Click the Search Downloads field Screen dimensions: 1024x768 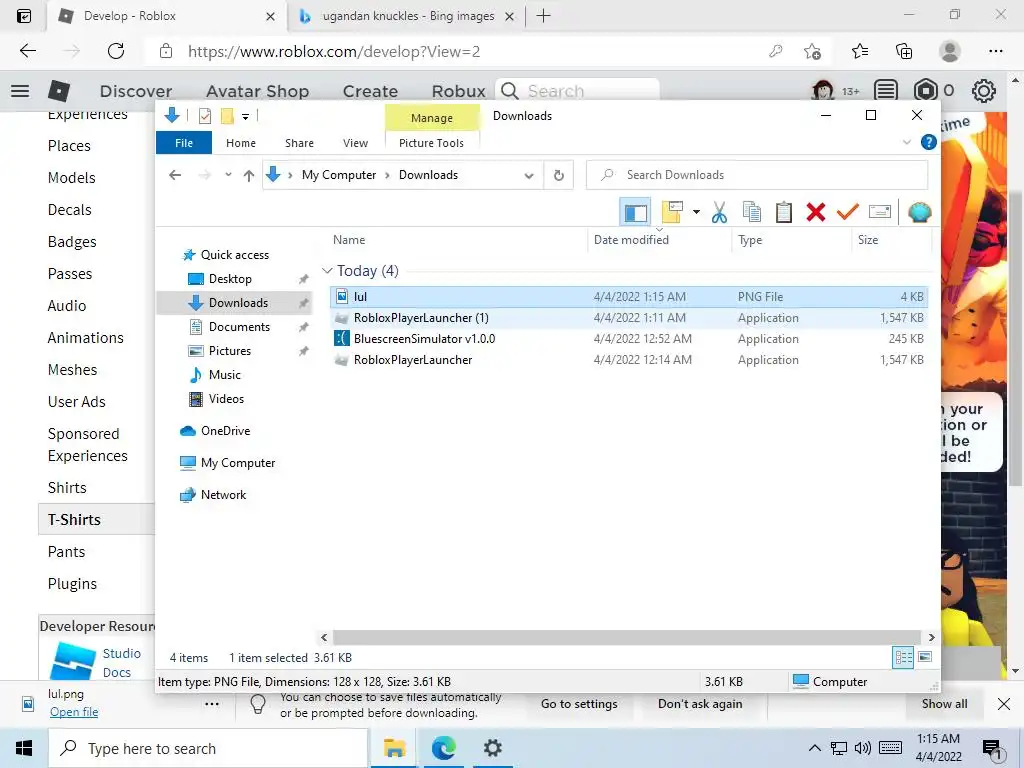pyautogui.click(x=757, y=175)
